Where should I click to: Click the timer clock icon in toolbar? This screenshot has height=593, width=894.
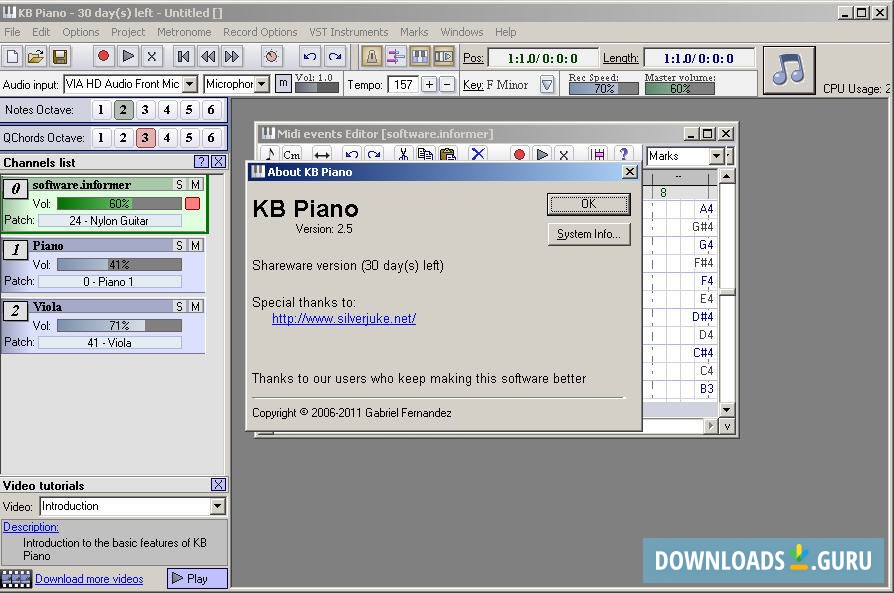[271, 56]
